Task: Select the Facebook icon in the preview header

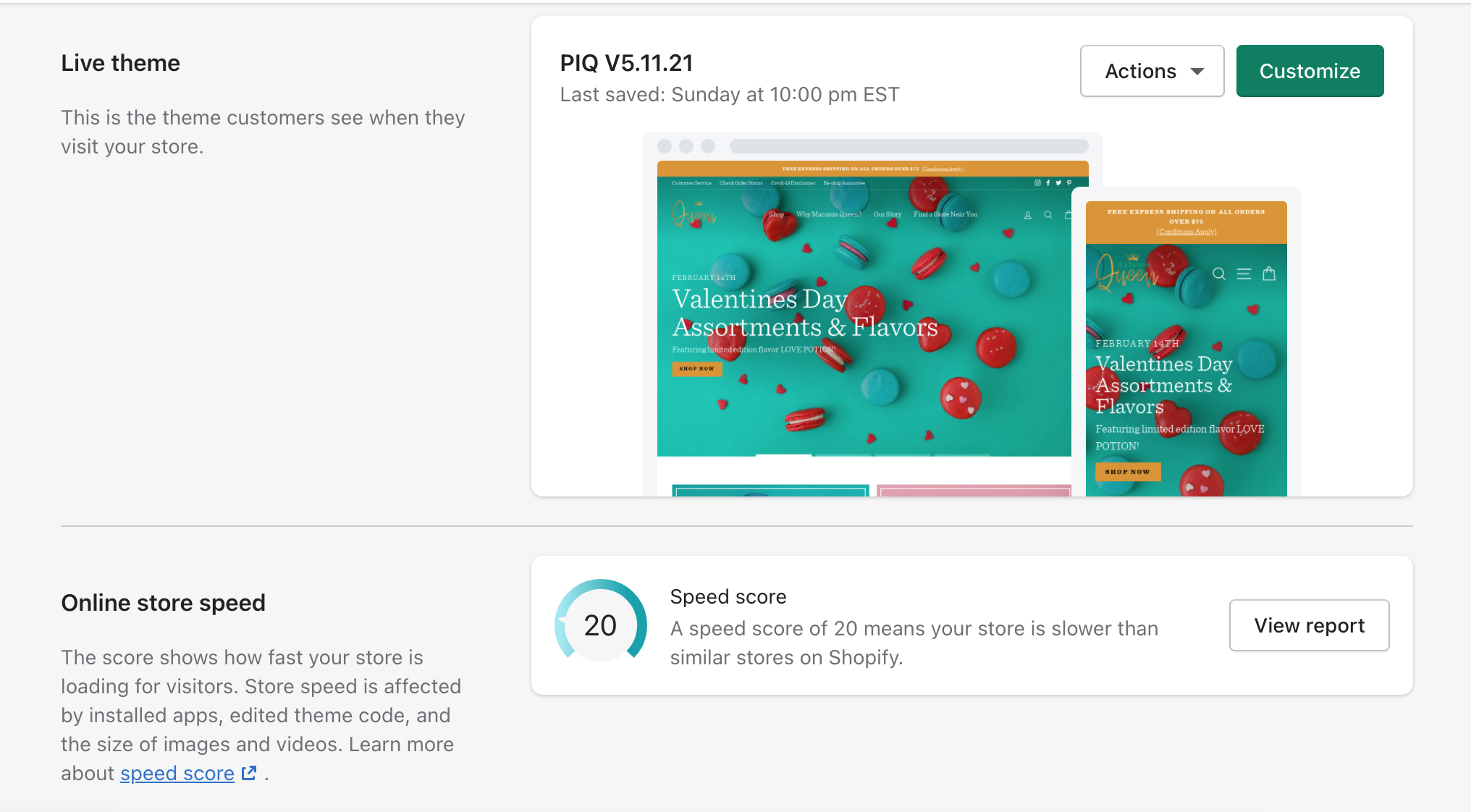Action: [x=1048, y=183]
